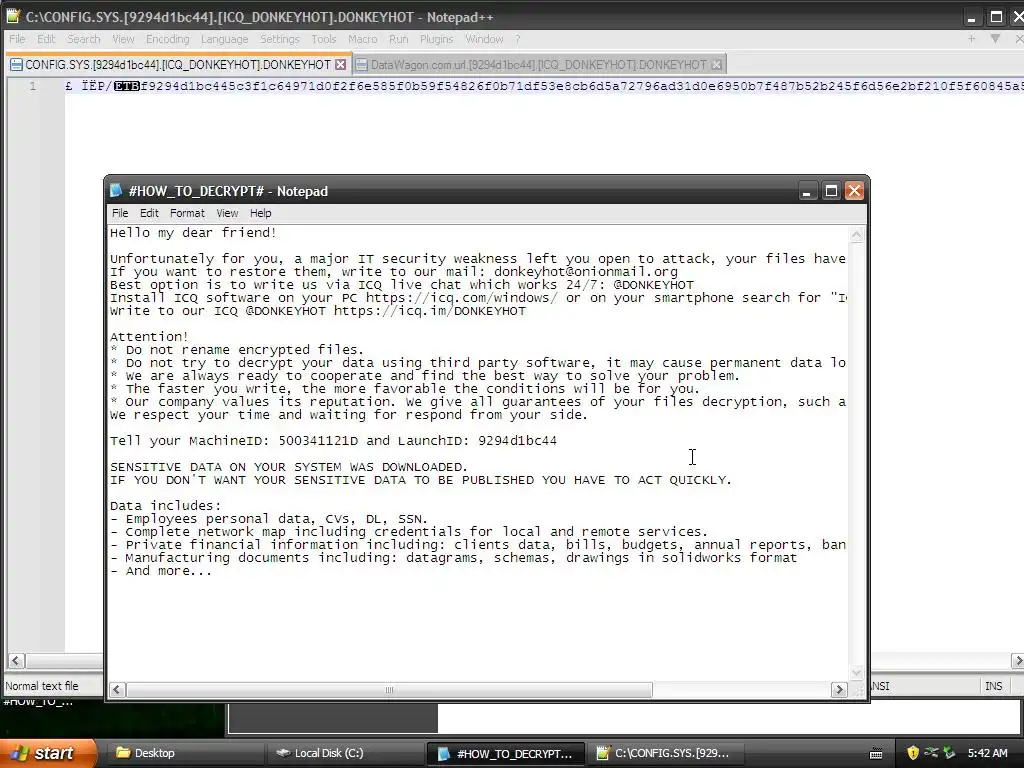1024x768 pixels.
Task: Click Notepad horizontal scrollbar right arrow
Action: pyautogui.click(x=839, y=690)
